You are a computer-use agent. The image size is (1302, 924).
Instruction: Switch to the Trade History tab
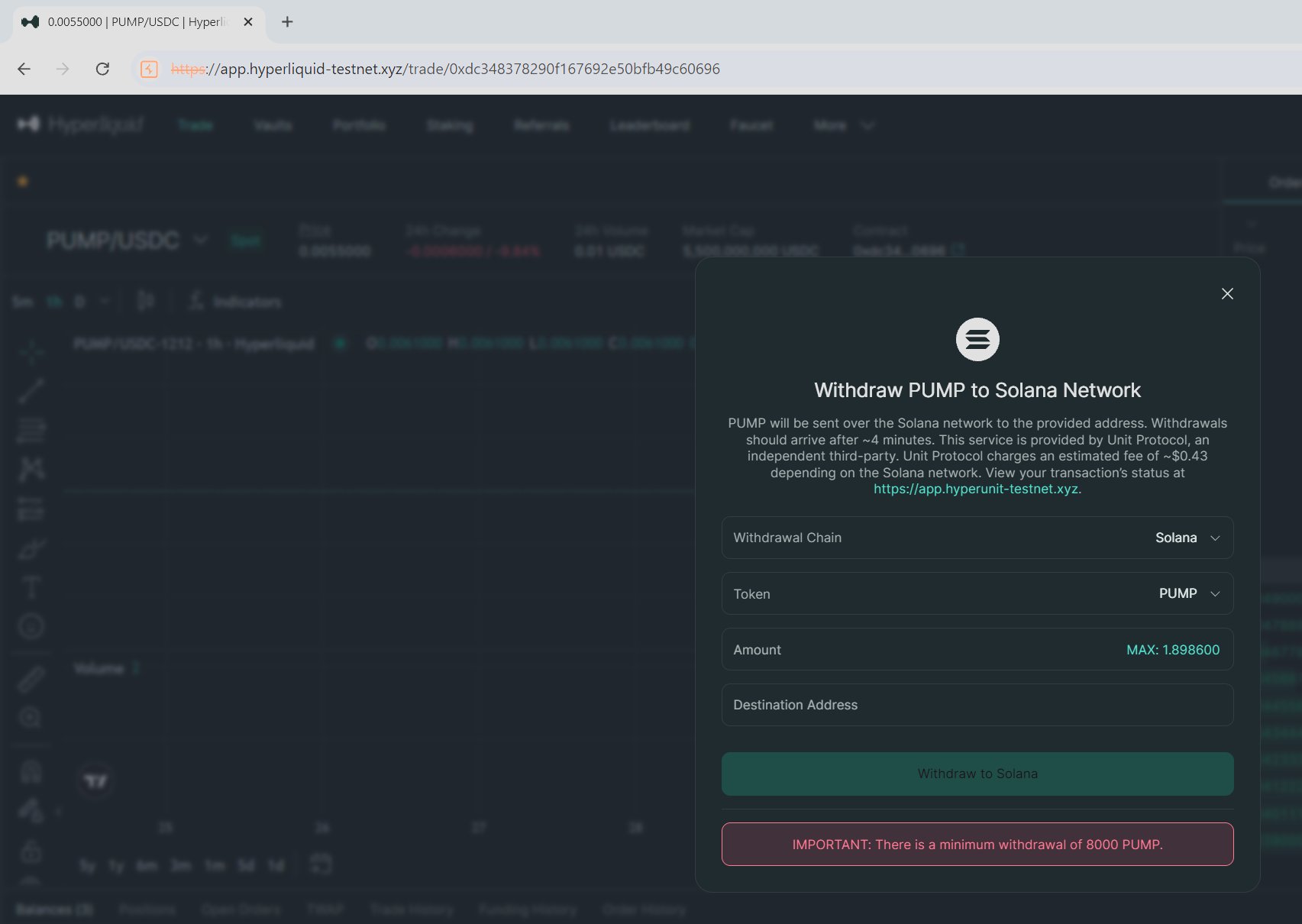pos(412,909)
